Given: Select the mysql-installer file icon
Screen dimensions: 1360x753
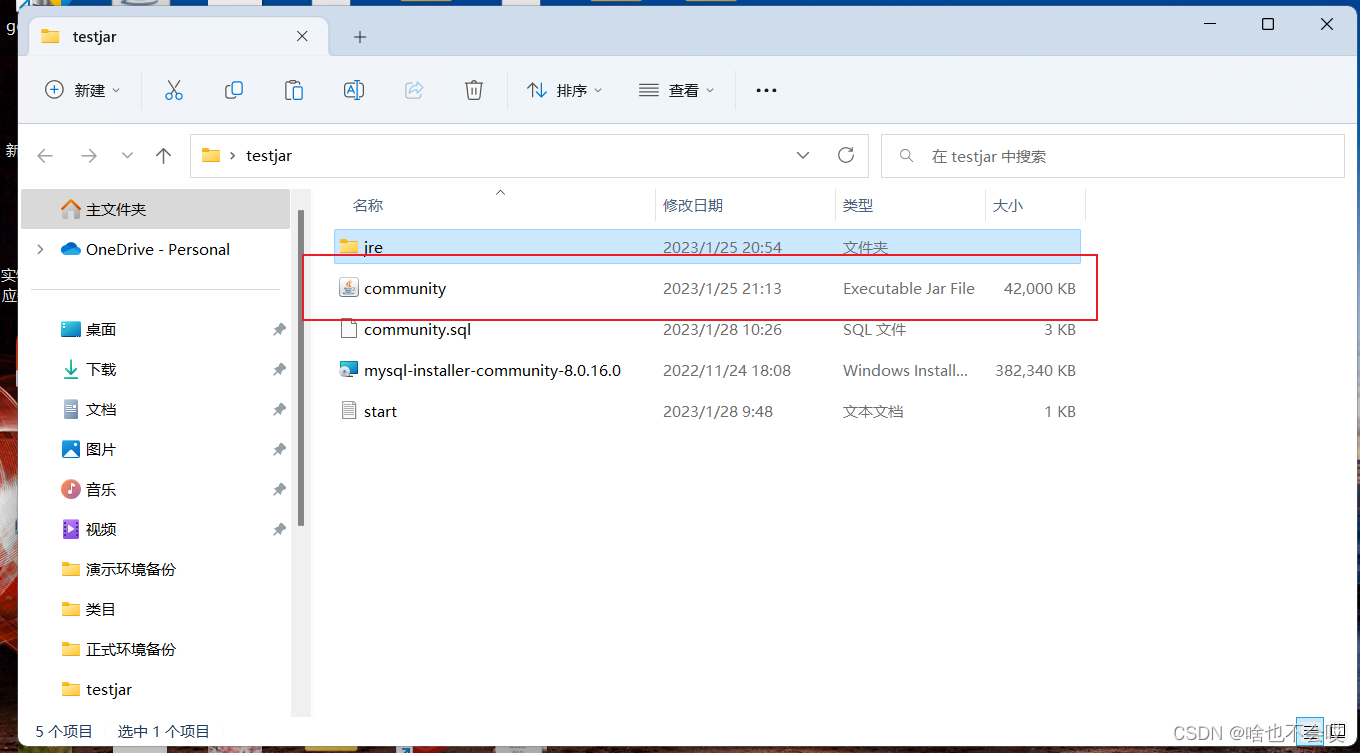Looking at the screenshot, I should click(348, 370).
